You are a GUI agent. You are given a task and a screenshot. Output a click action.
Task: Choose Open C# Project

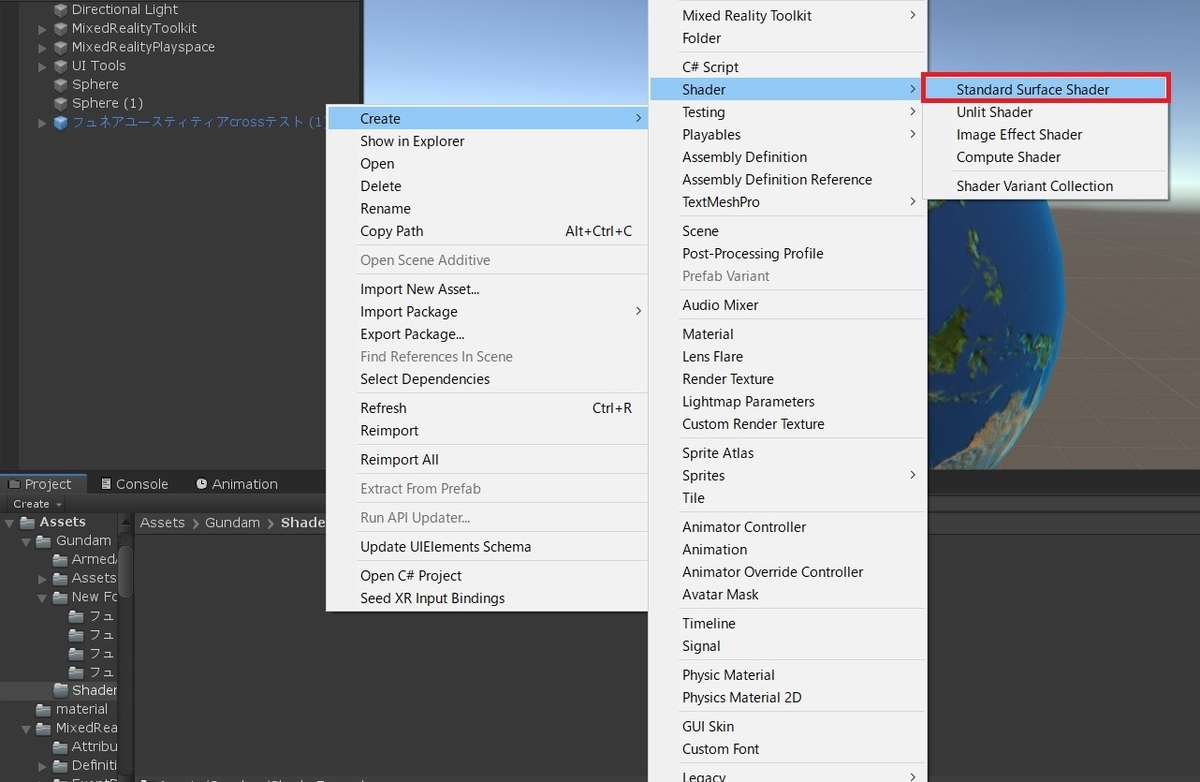(488, 575)
